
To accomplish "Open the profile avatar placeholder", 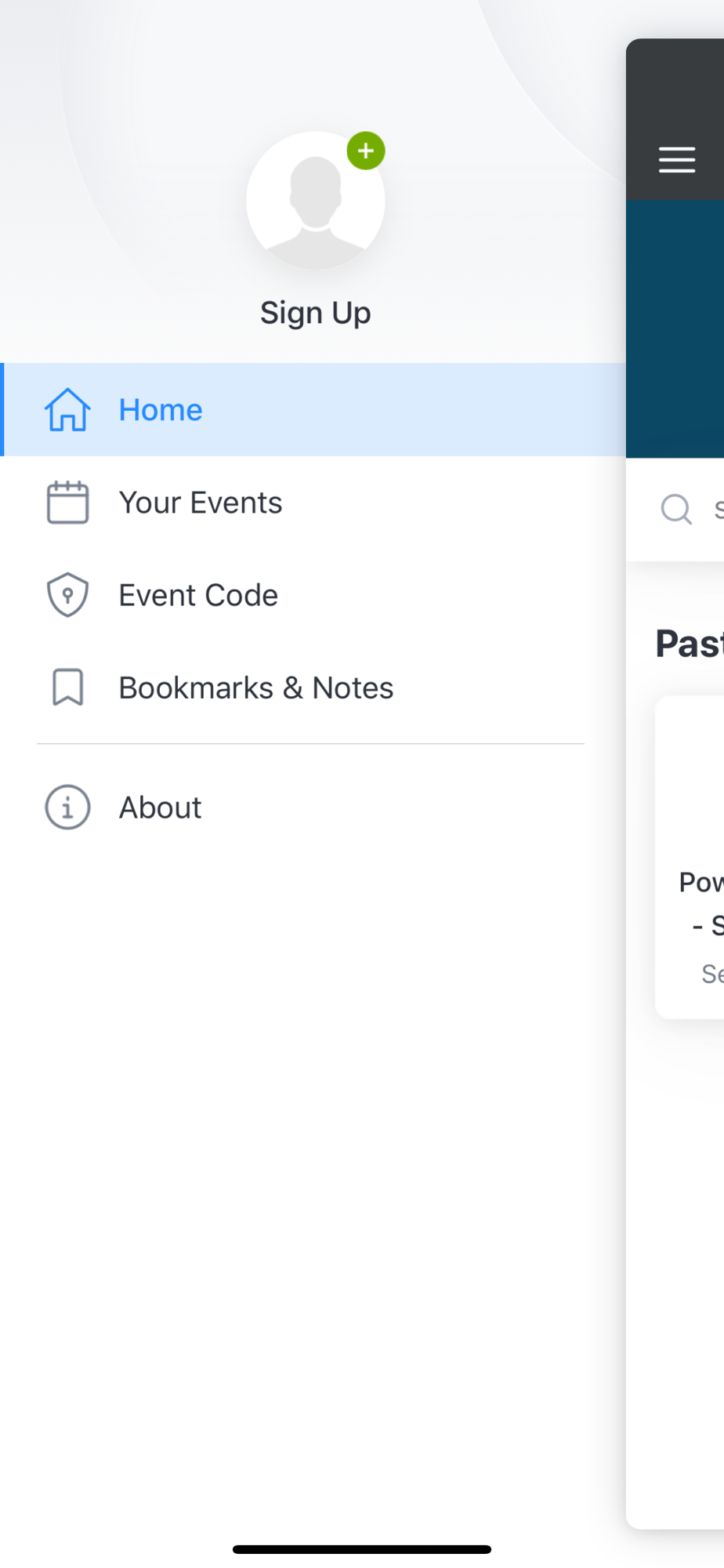I will click(x=316, y=201).
